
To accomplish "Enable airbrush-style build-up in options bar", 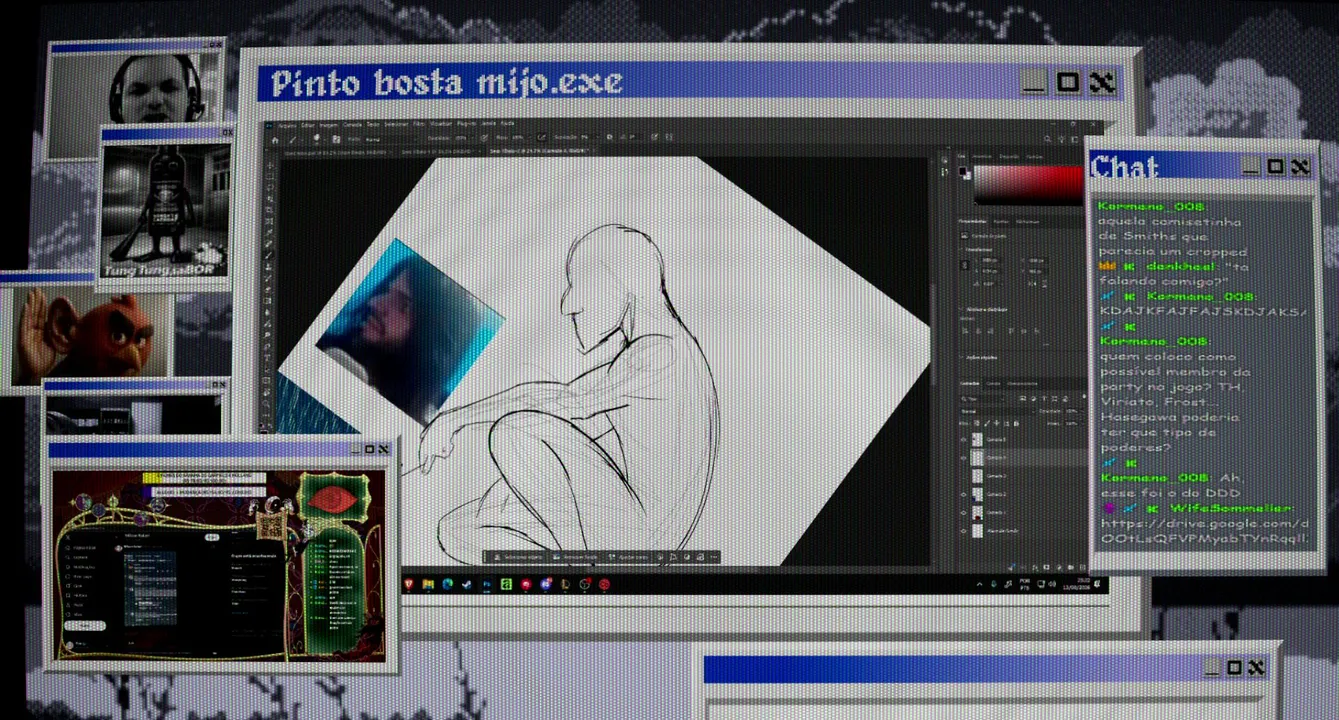I will (x=541, y=137).
